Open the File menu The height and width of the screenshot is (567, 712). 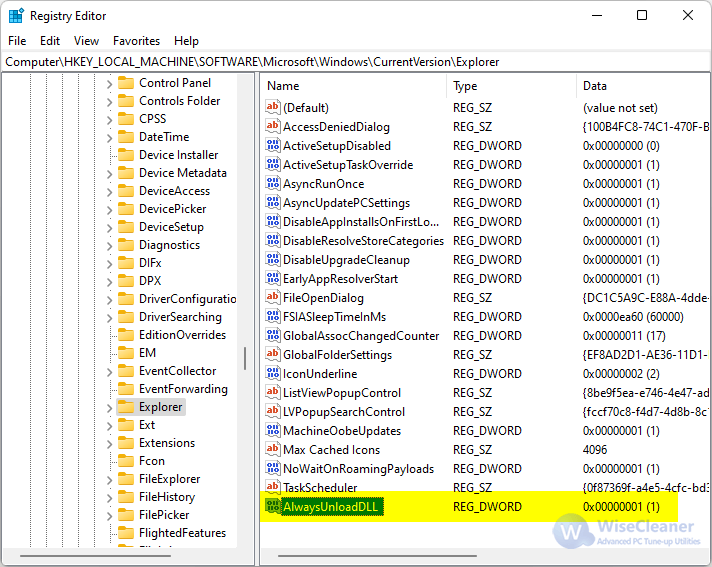click(17, 41)
